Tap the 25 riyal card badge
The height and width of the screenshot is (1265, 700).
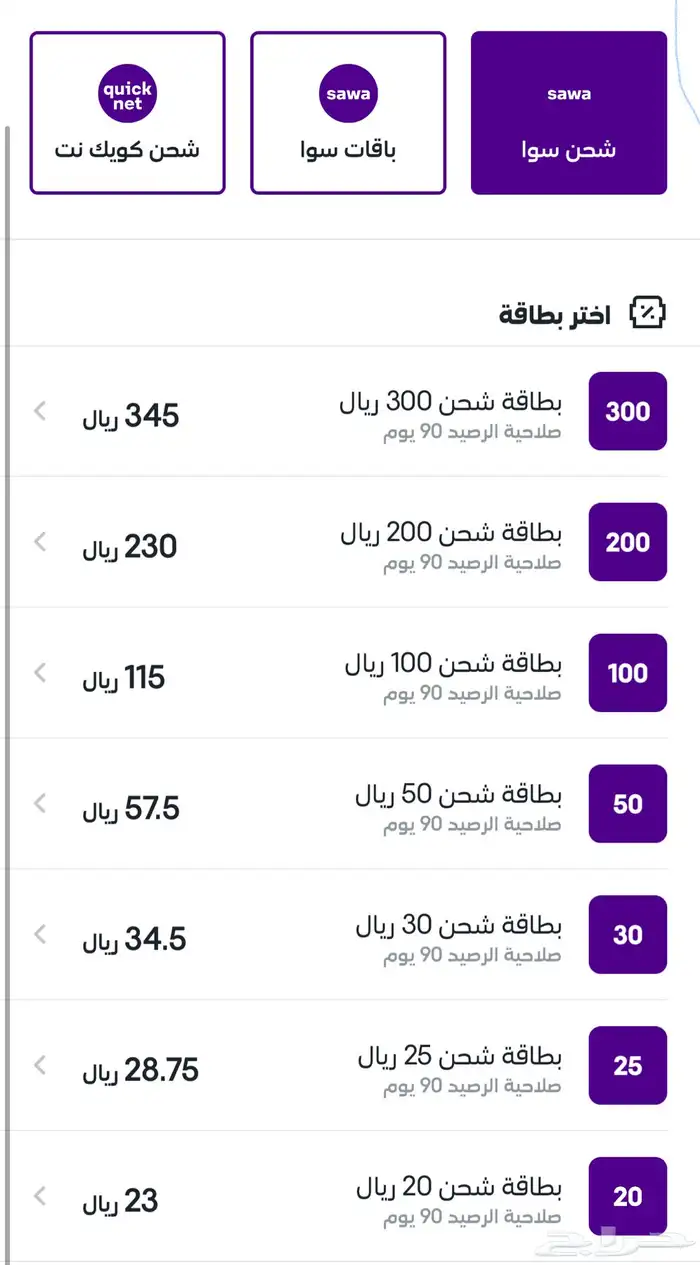click(x=628, y=1066)
